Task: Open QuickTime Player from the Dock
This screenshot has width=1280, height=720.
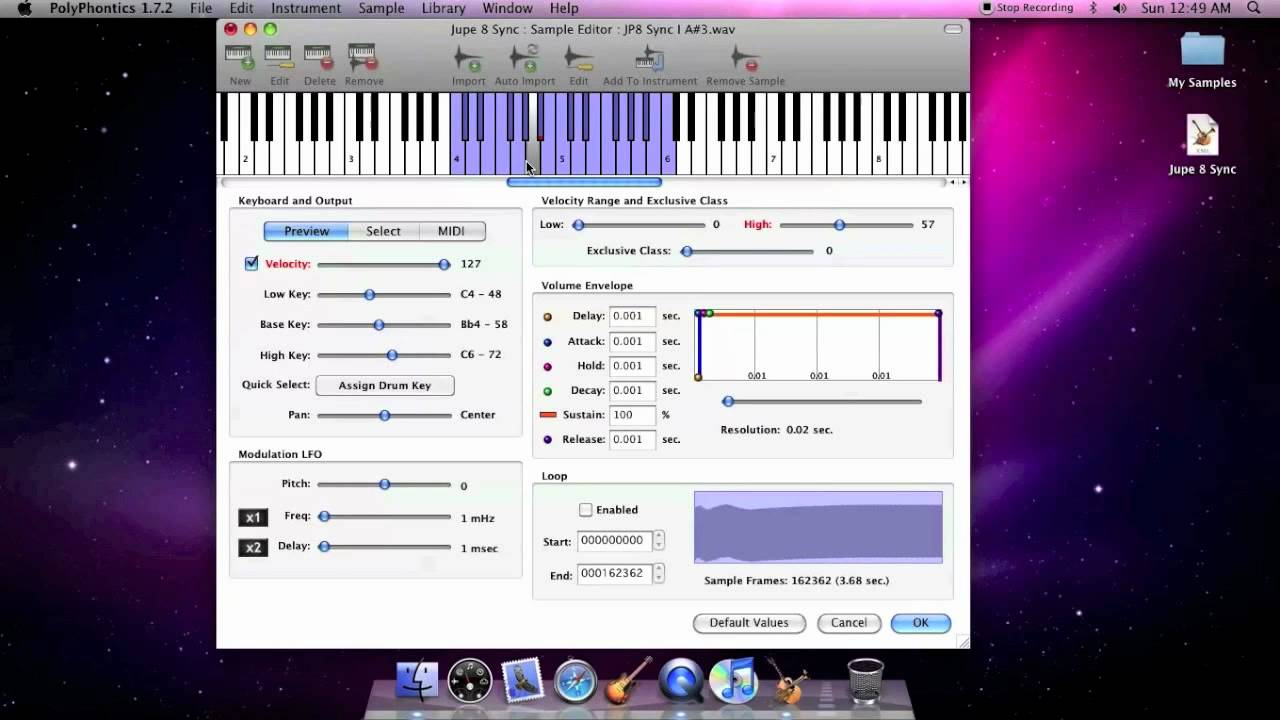Action: pos(682,680)
